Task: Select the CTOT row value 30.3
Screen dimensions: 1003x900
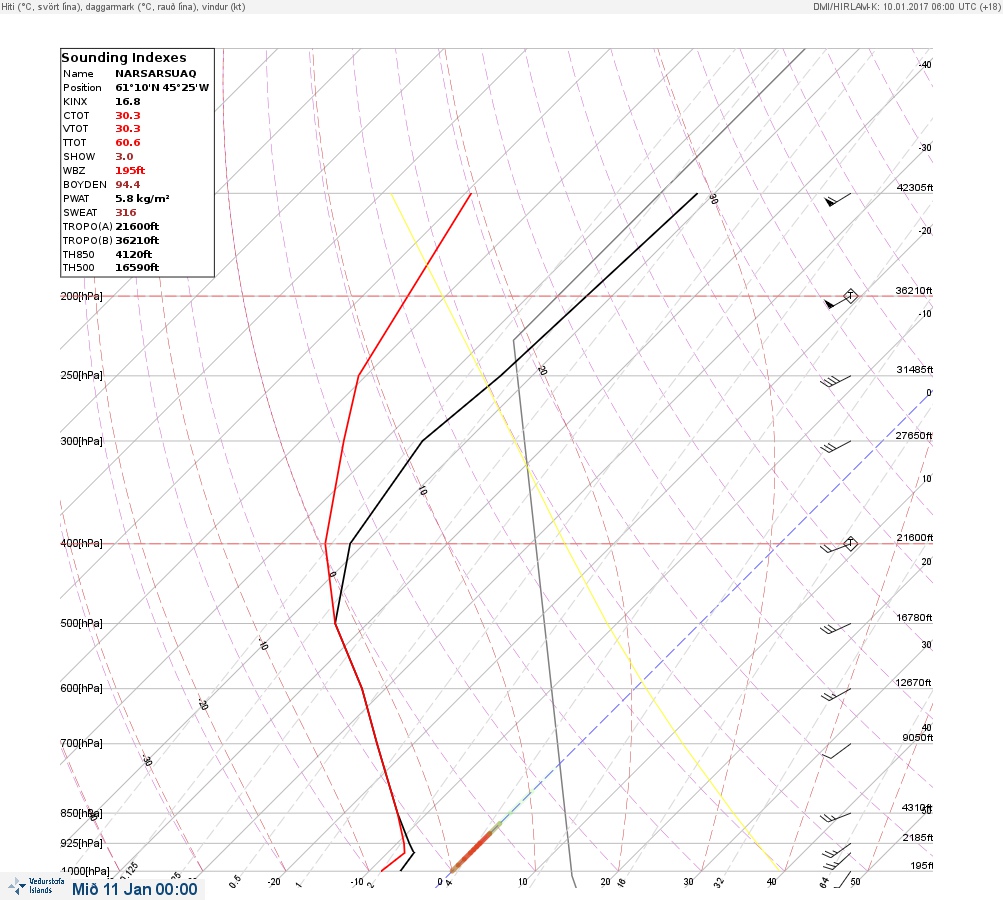Action: click(127, 116)
